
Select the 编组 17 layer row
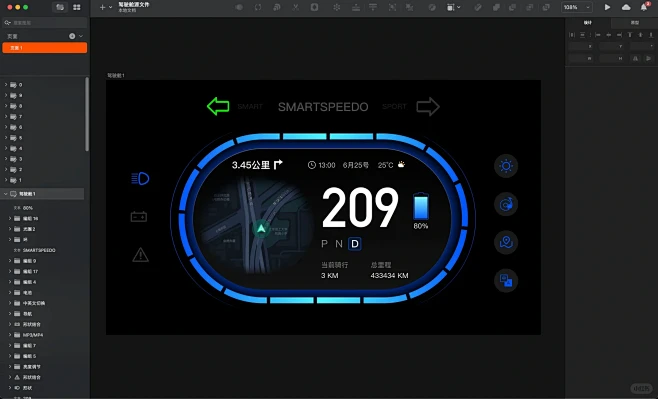tap(42, 271)
